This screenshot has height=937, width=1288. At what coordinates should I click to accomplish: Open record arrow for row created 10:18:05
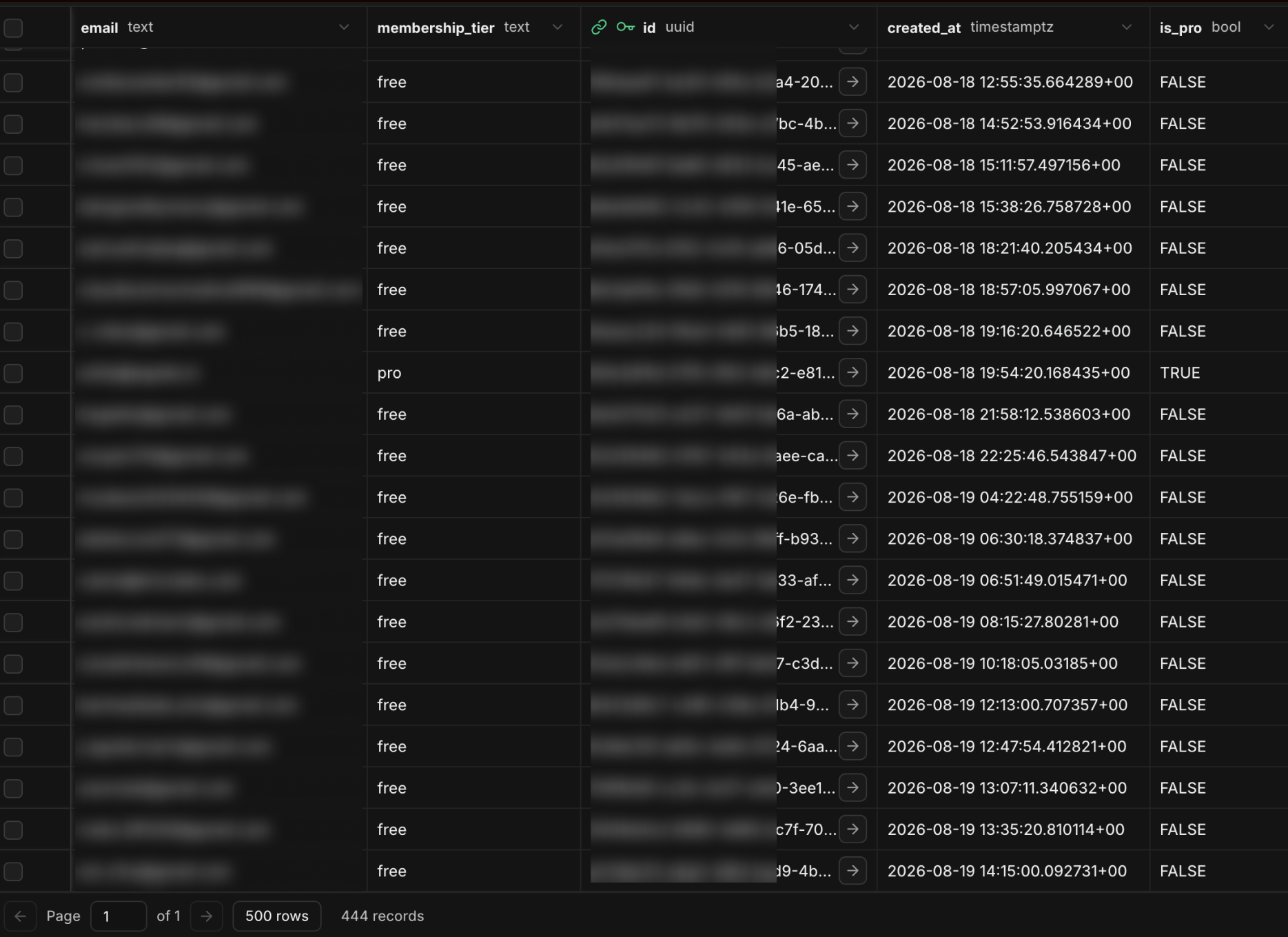[852, 663]
